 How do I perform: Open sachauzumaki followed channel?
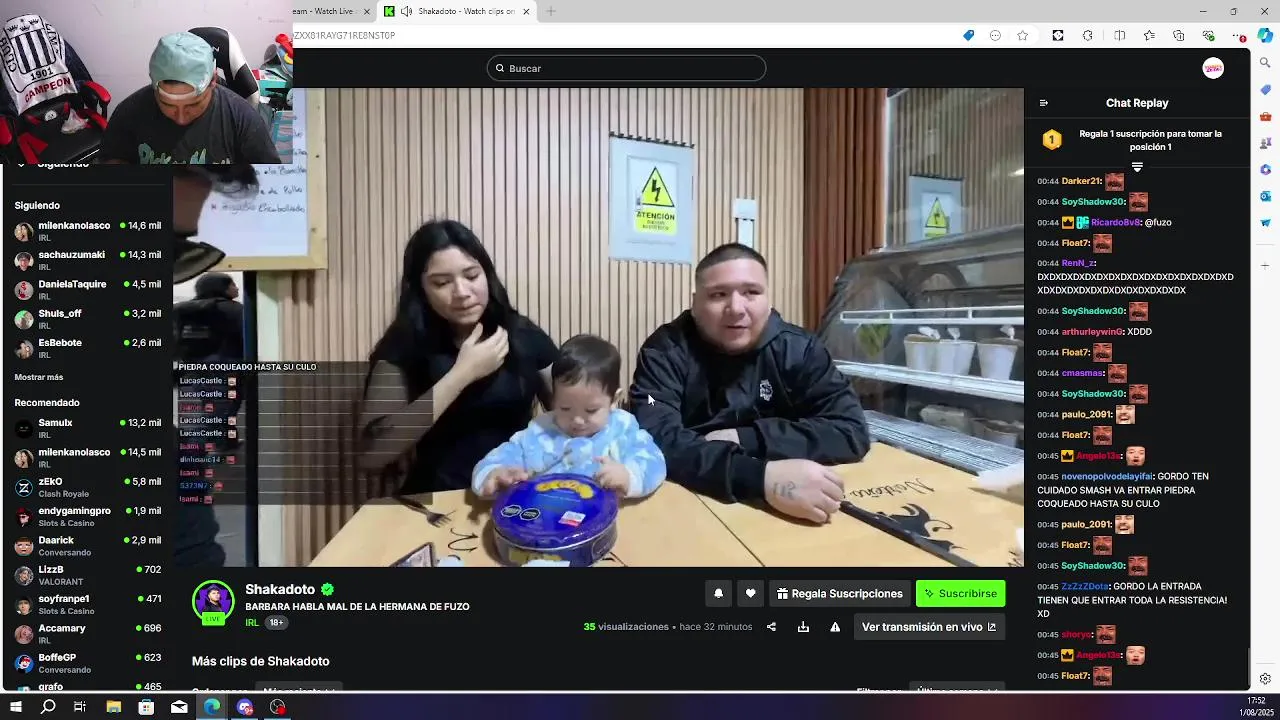[87, 260]
